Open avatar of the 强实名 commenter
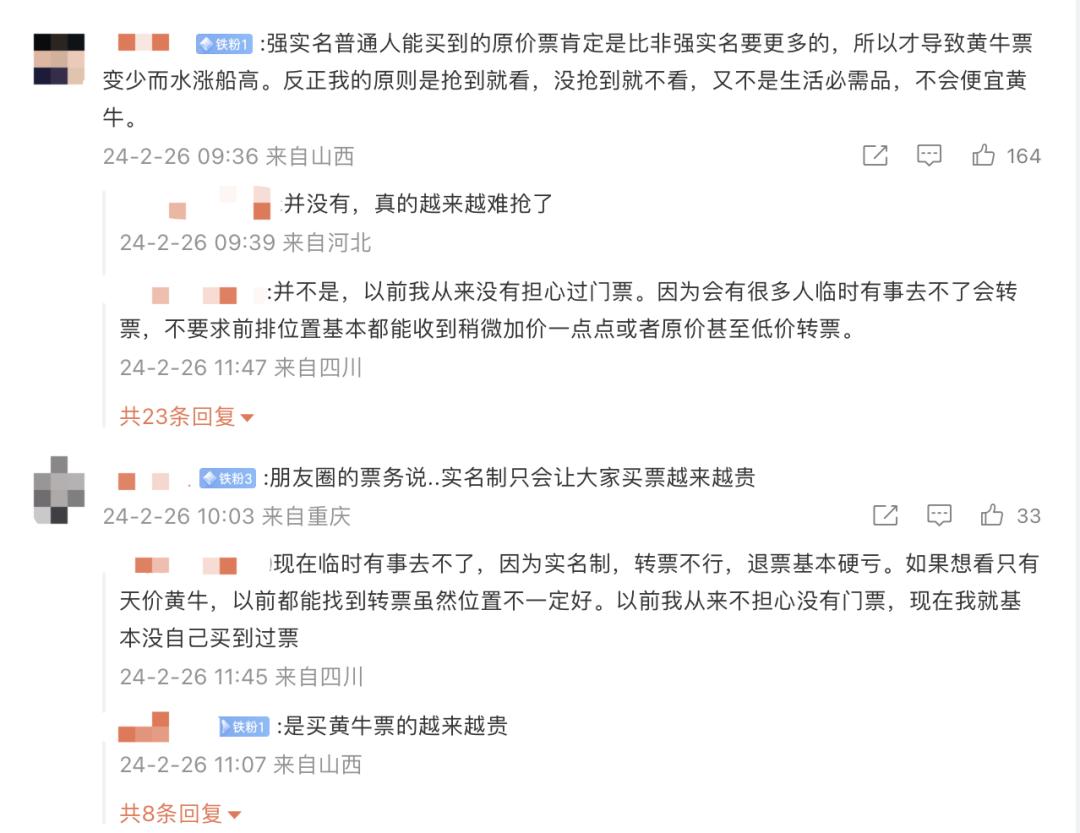The height and width of the screenshot is (833, 1080). (x=59, y=59)
